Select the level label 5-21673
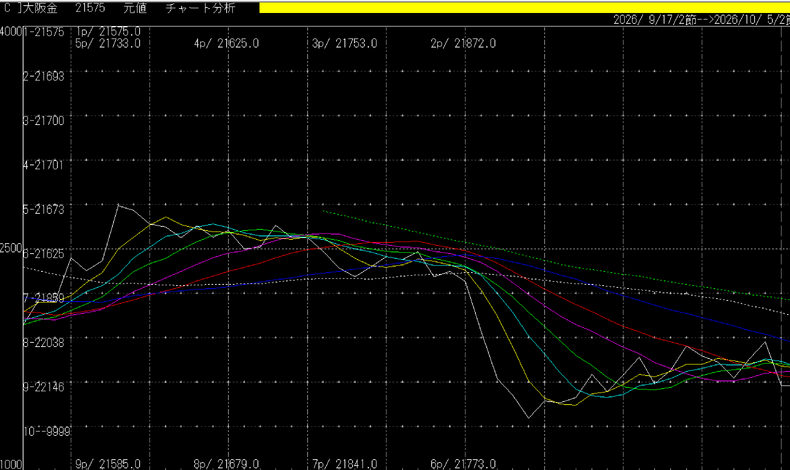Screen dimensions: 790x470 point(44,209)
